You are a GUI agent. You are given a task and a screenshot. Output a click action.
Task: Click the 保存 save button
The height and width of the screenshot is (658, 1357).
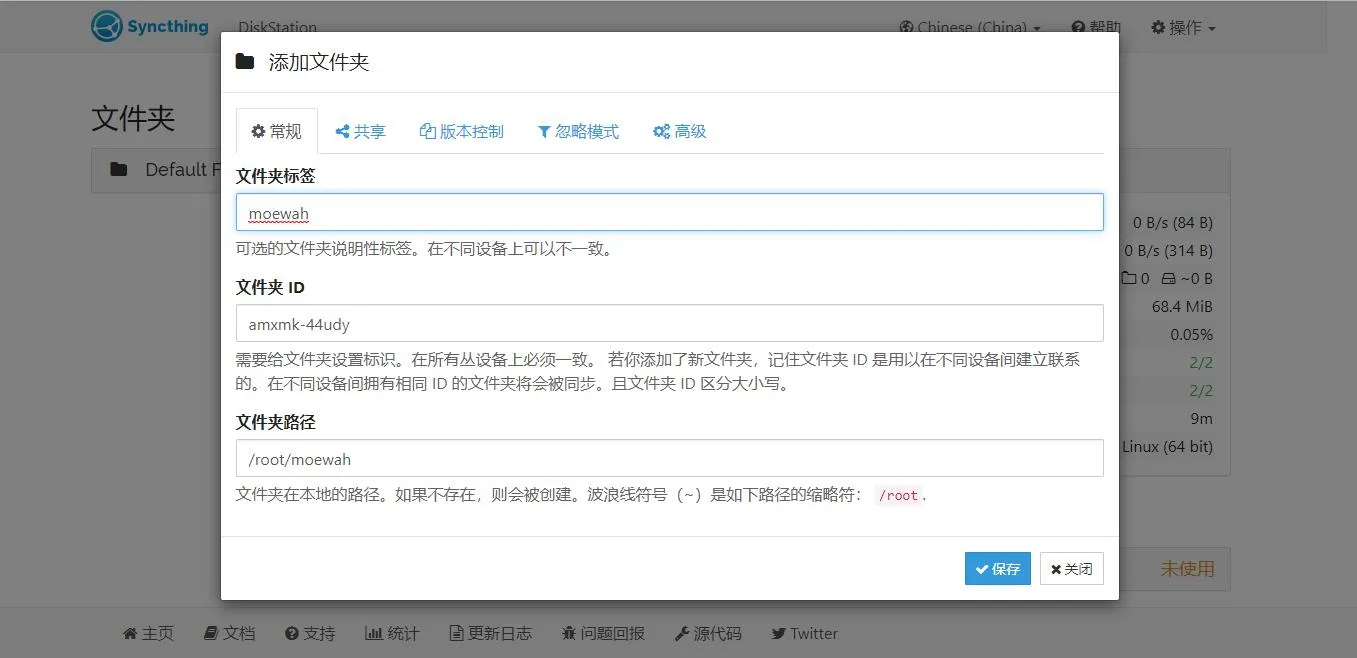tap(998, 568)
